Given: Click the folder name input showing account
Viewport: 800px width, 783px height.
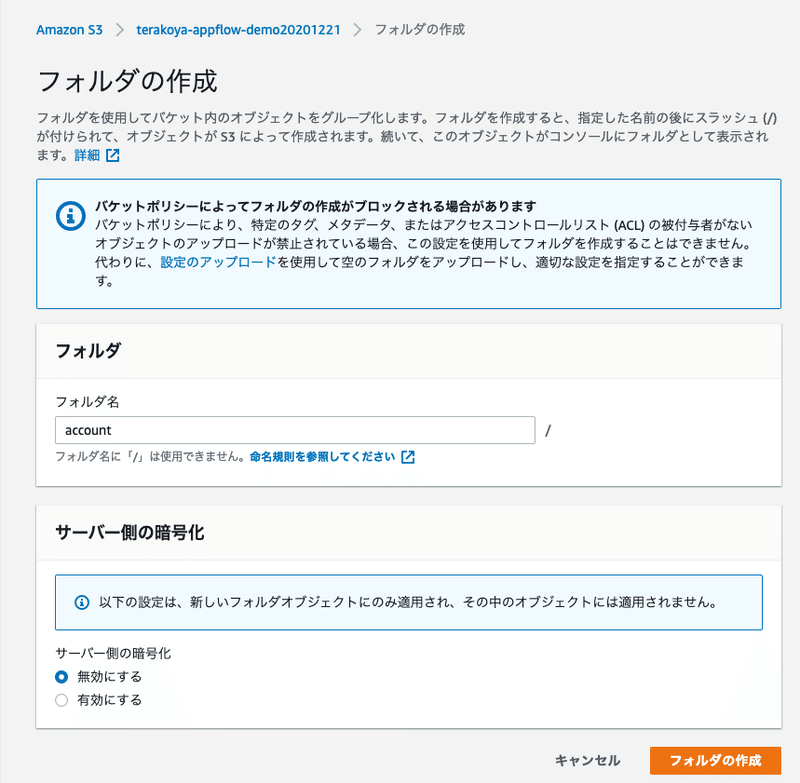Looking at the screenshot, I should coord(295,430).
